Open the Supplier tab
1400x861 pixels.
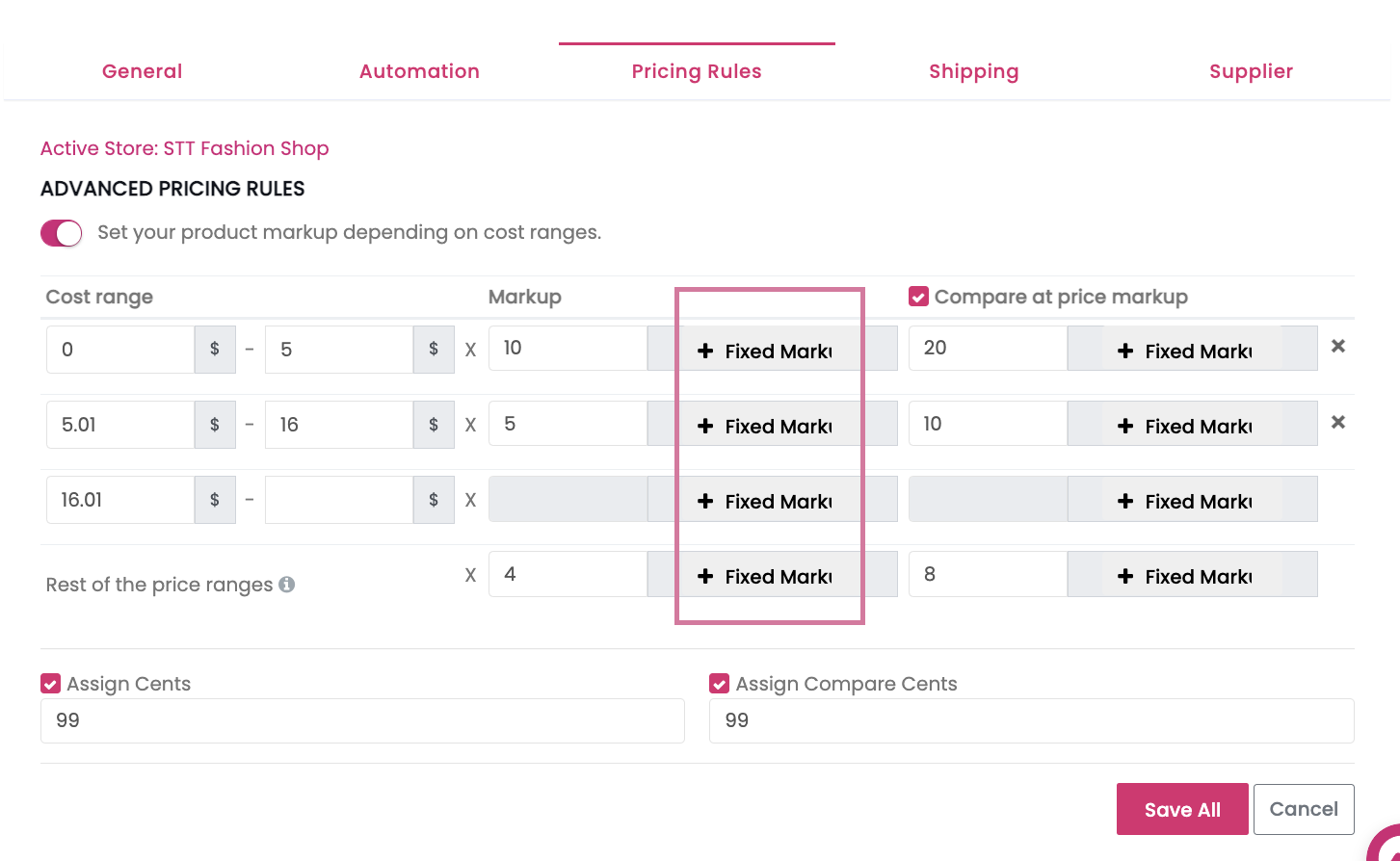pos(1251,71)
